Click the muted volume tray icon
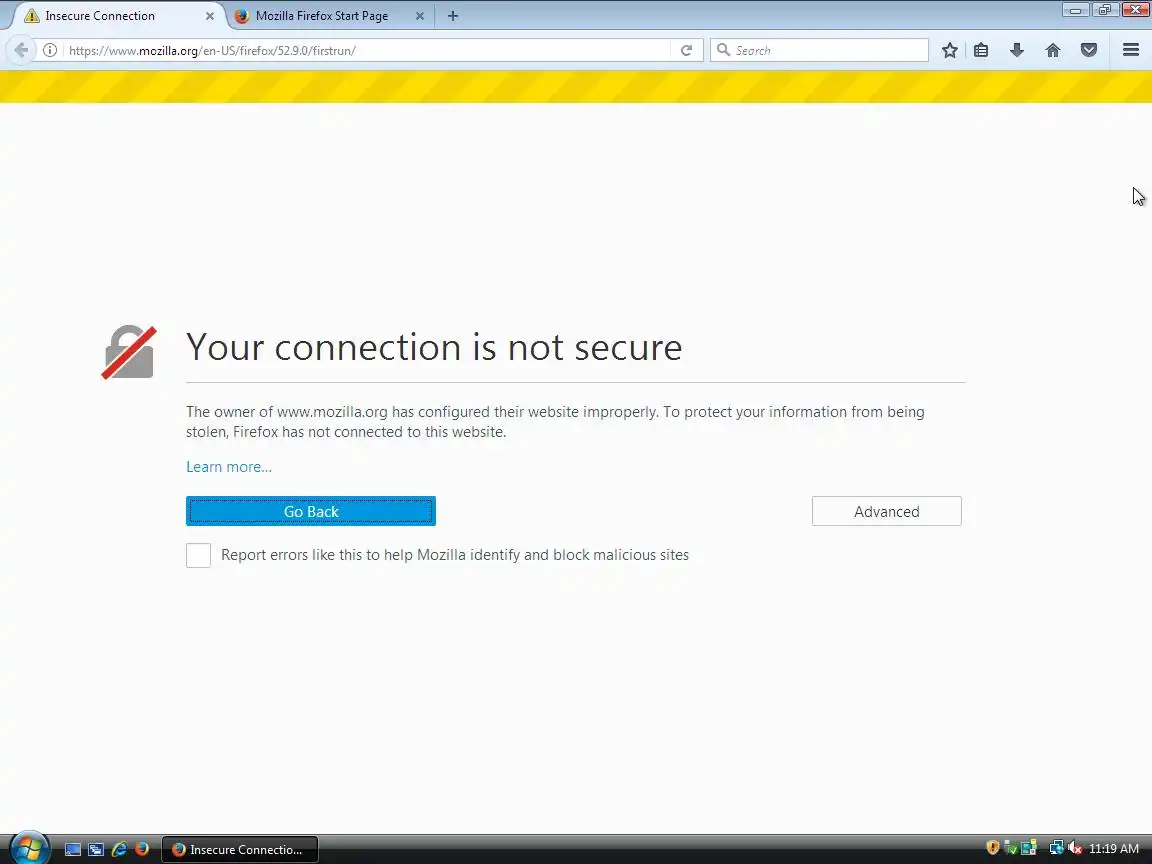The height and width of the screenshot is (864, 1152). [x=1075, y=848]
